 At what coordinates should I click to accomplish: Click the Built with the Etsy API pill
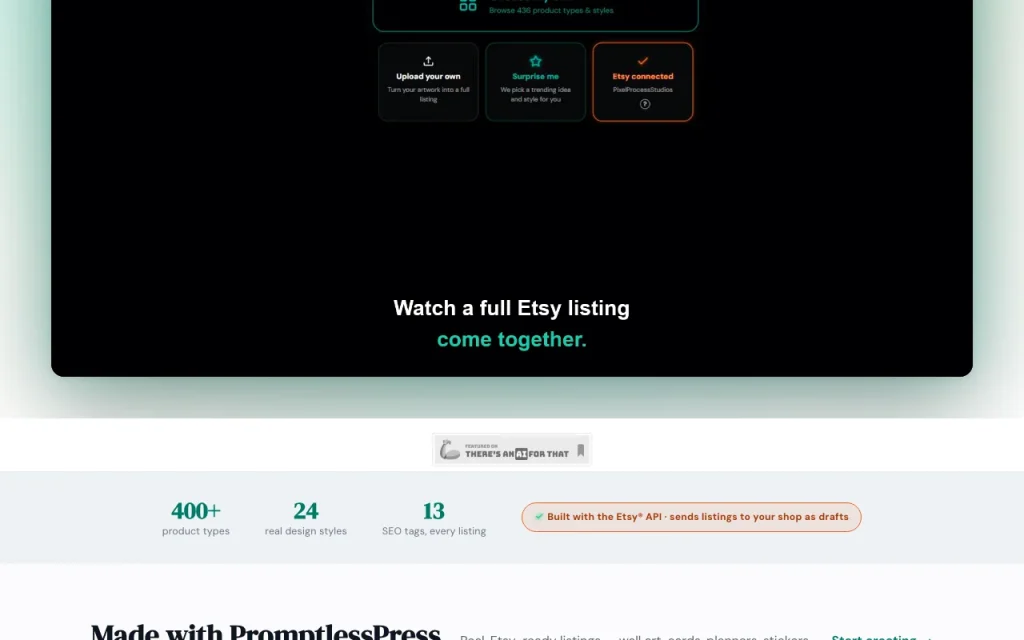(692, 517)
